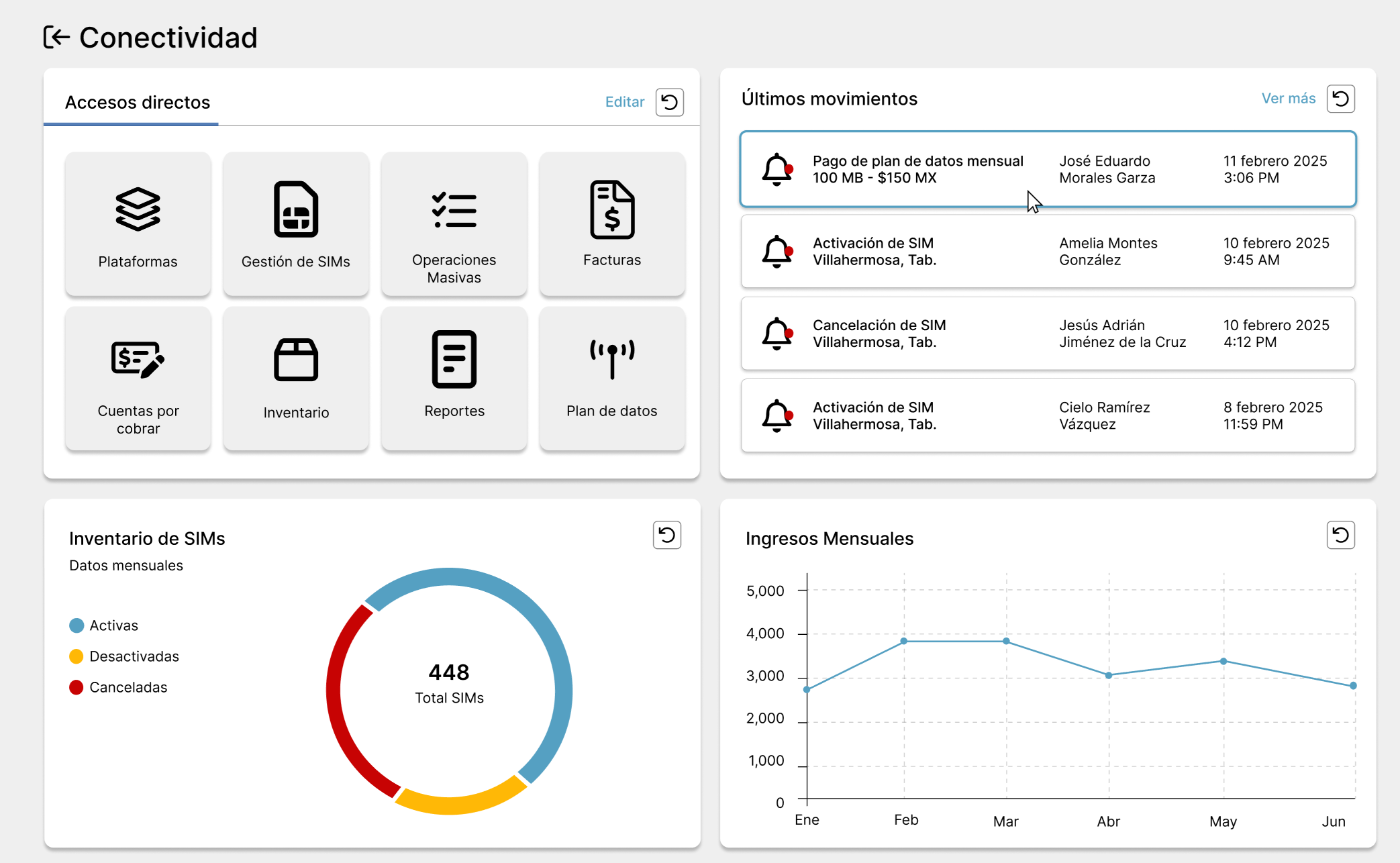Open the Pago de plan de datos mensual entry
1400x863 pixels.
point(1048,169)
